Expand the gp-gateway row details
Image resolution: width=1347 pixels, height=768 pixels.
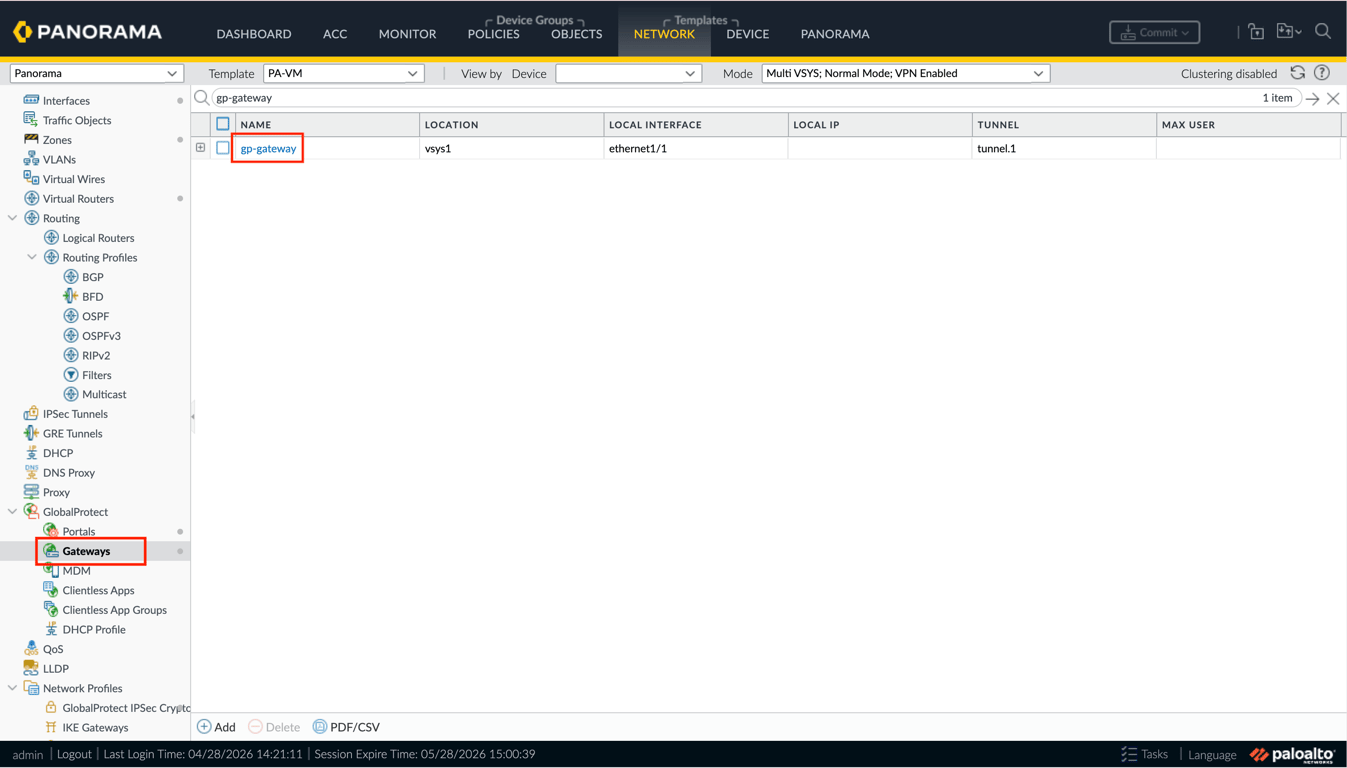pos(201,148)
